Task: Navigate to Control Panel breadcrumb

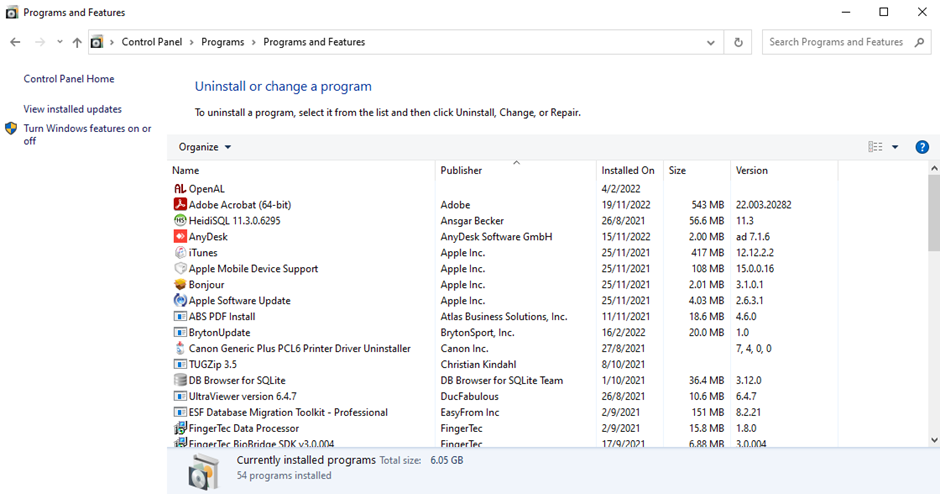Action: (x=152, y=42)
